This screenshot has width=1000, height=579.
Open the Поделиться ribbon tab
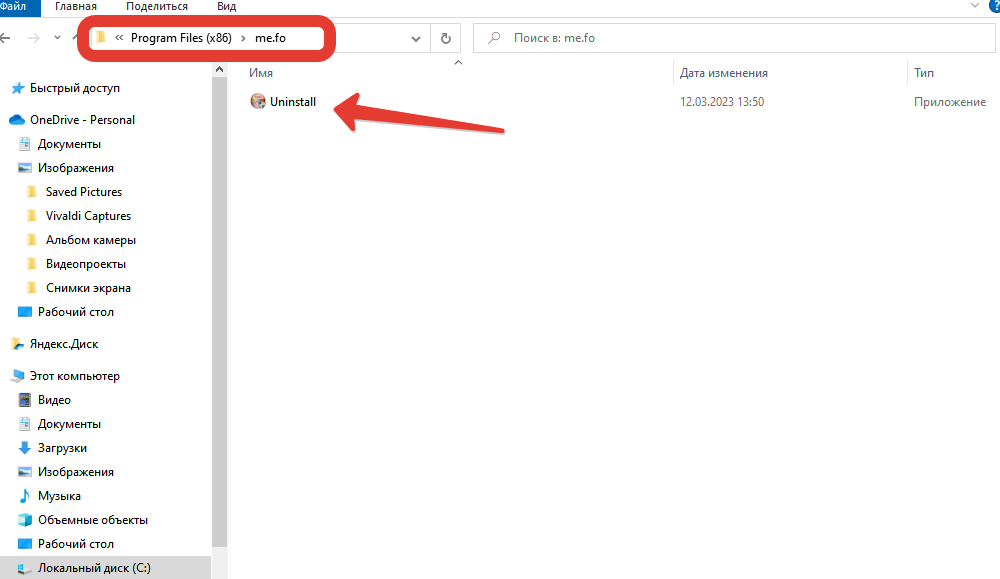coord(157,6)
